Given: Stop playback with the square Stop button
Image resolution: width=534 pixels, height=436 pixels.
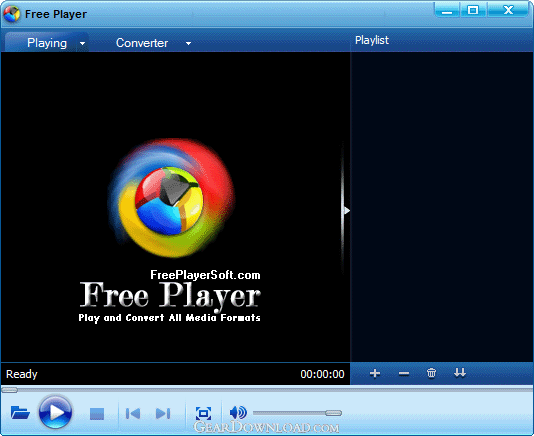Looking at the screenshot, I should tap(97, 414).
